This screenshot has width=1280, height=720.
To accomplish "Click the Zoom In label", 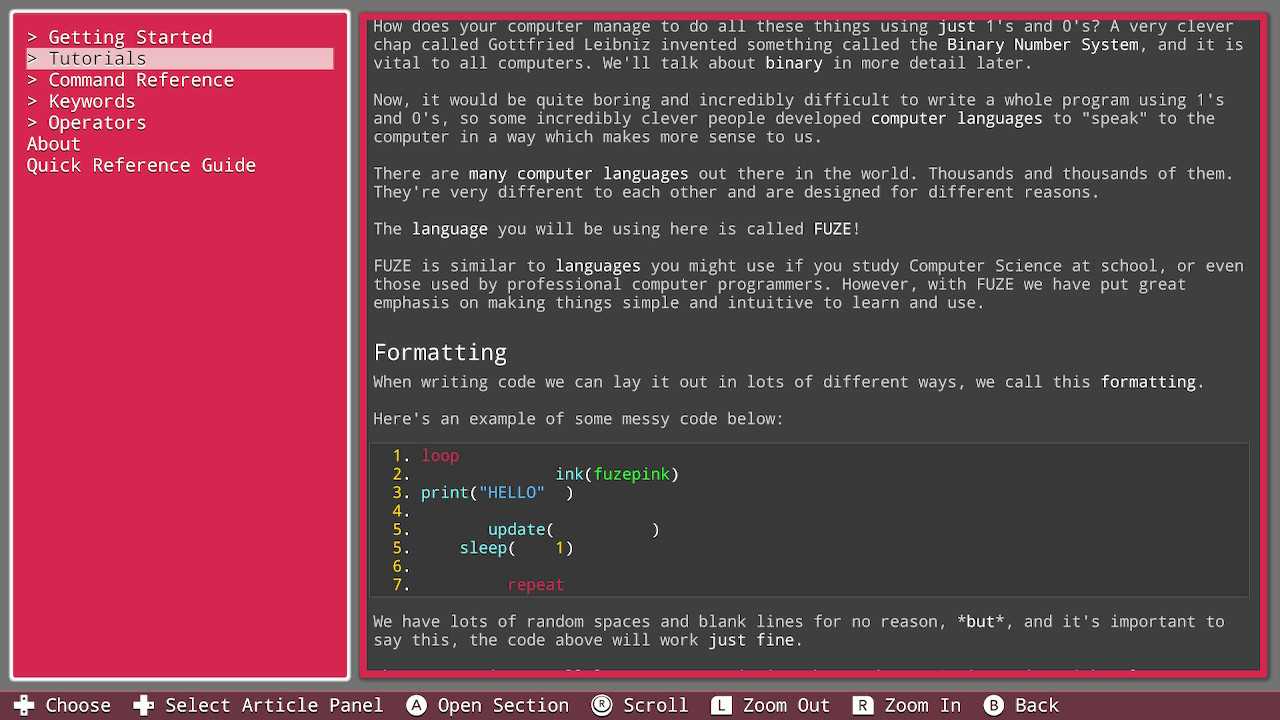I will click(922, 706).
